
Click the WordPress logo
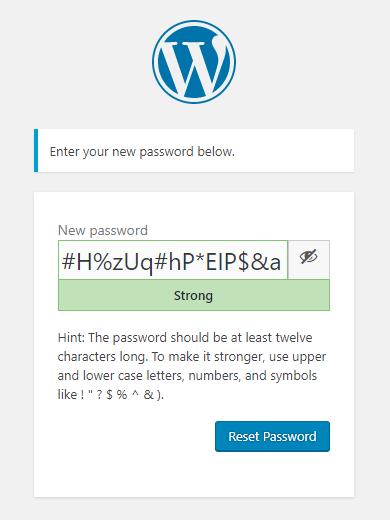[194, 62]
